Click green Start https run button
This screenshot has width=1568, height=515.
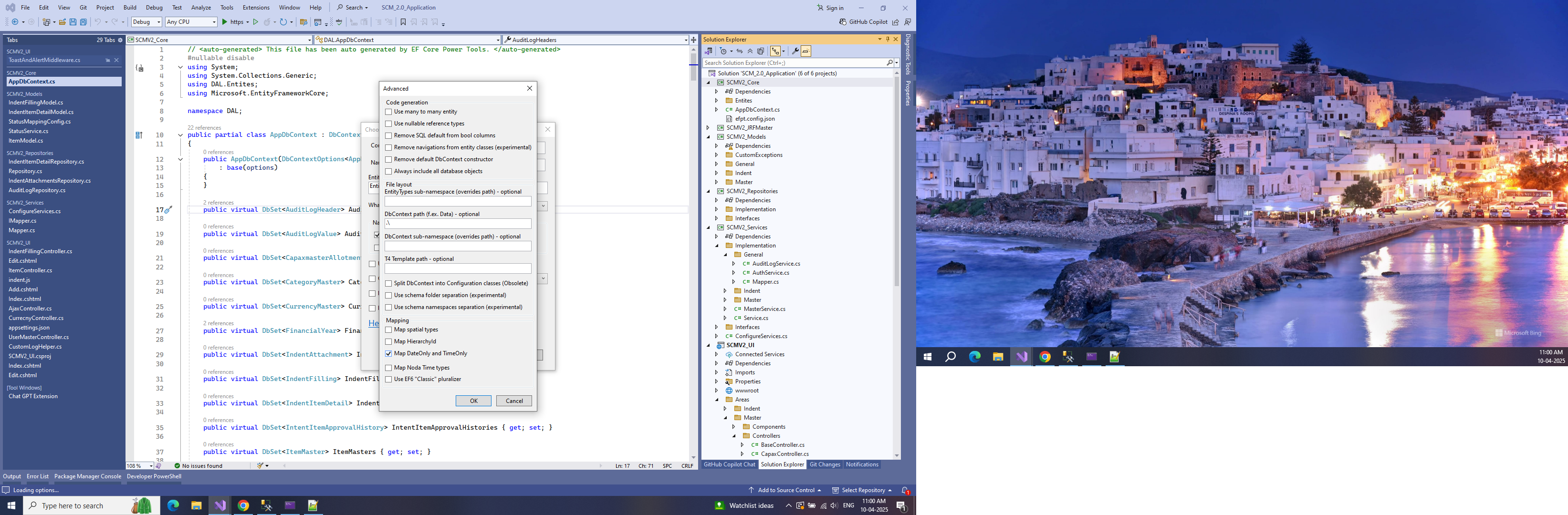[x=225, y=22]
